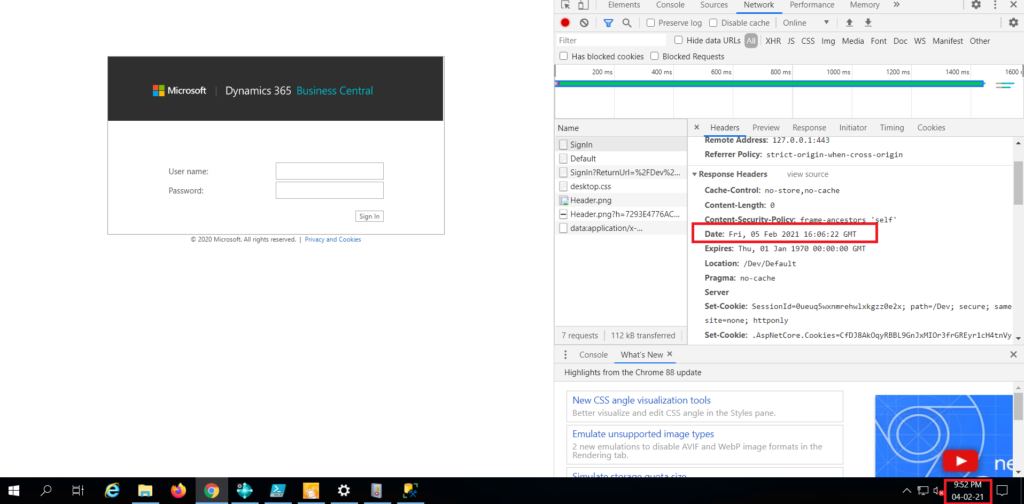Image resolution: width=1024 pixels, height=504 pixels.
Task: Filter requests by JS type
Action: click(791, 40)
